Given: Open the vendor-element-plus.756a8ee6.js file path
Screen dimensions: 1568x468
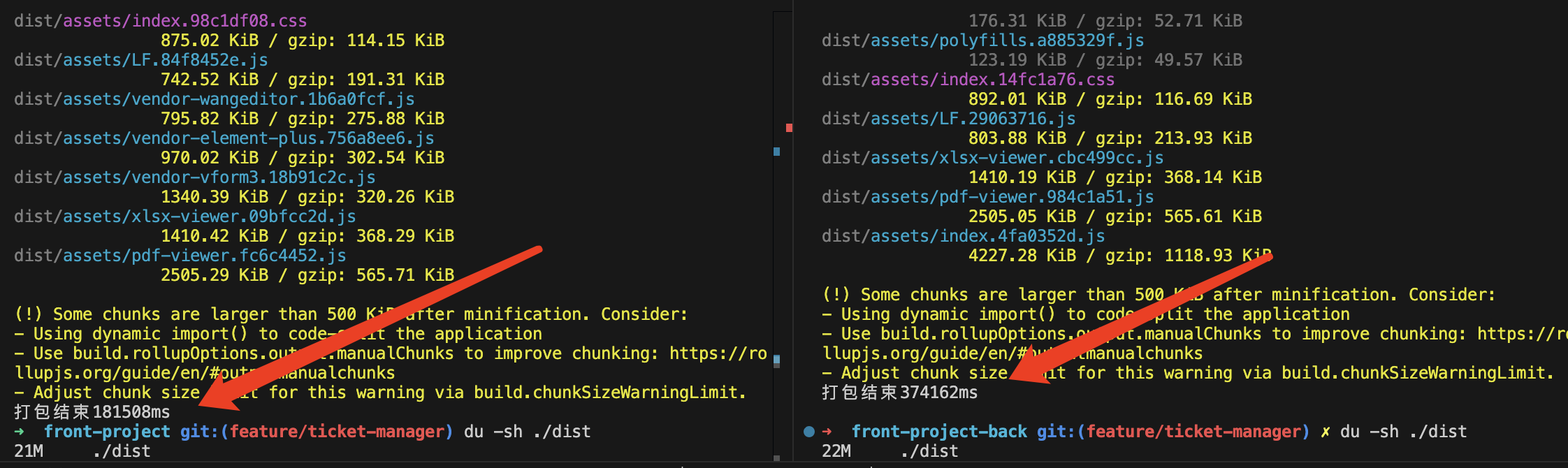Looking at the screenshot, I should coord(224,138).
